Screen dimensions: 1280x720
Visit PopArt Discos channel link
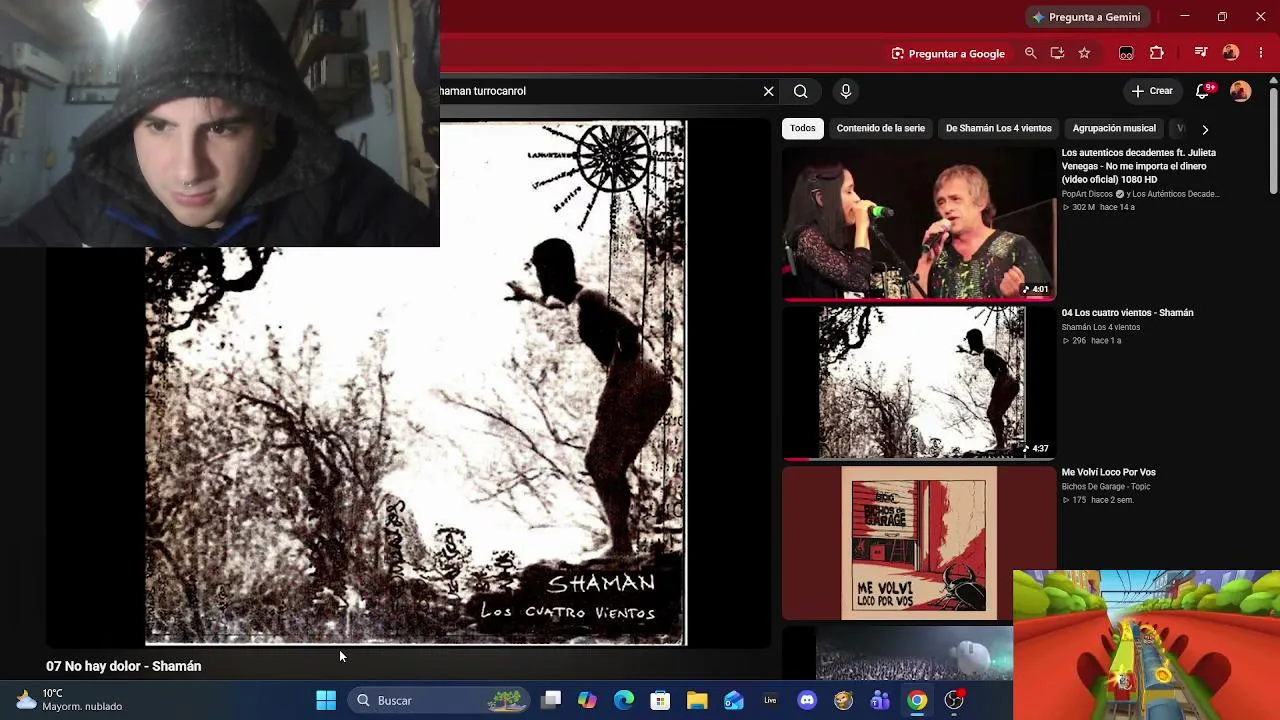tap(1087, 194)
